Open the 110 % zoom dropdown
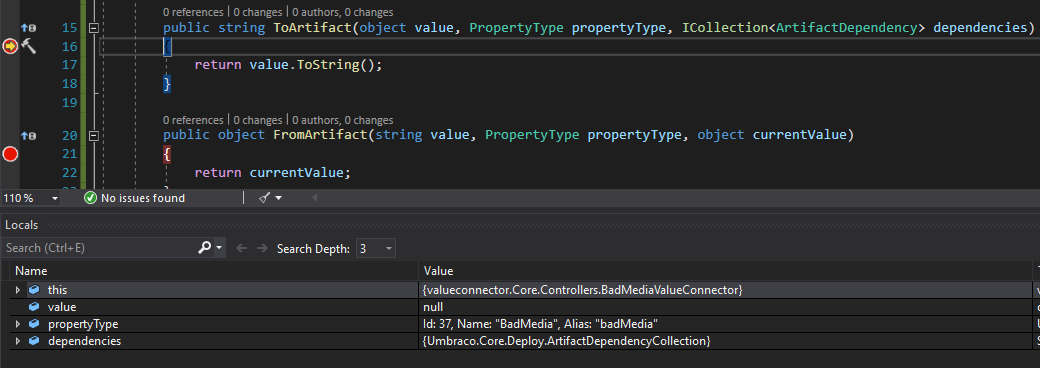The image size is (1040, 368). [54, 198]
